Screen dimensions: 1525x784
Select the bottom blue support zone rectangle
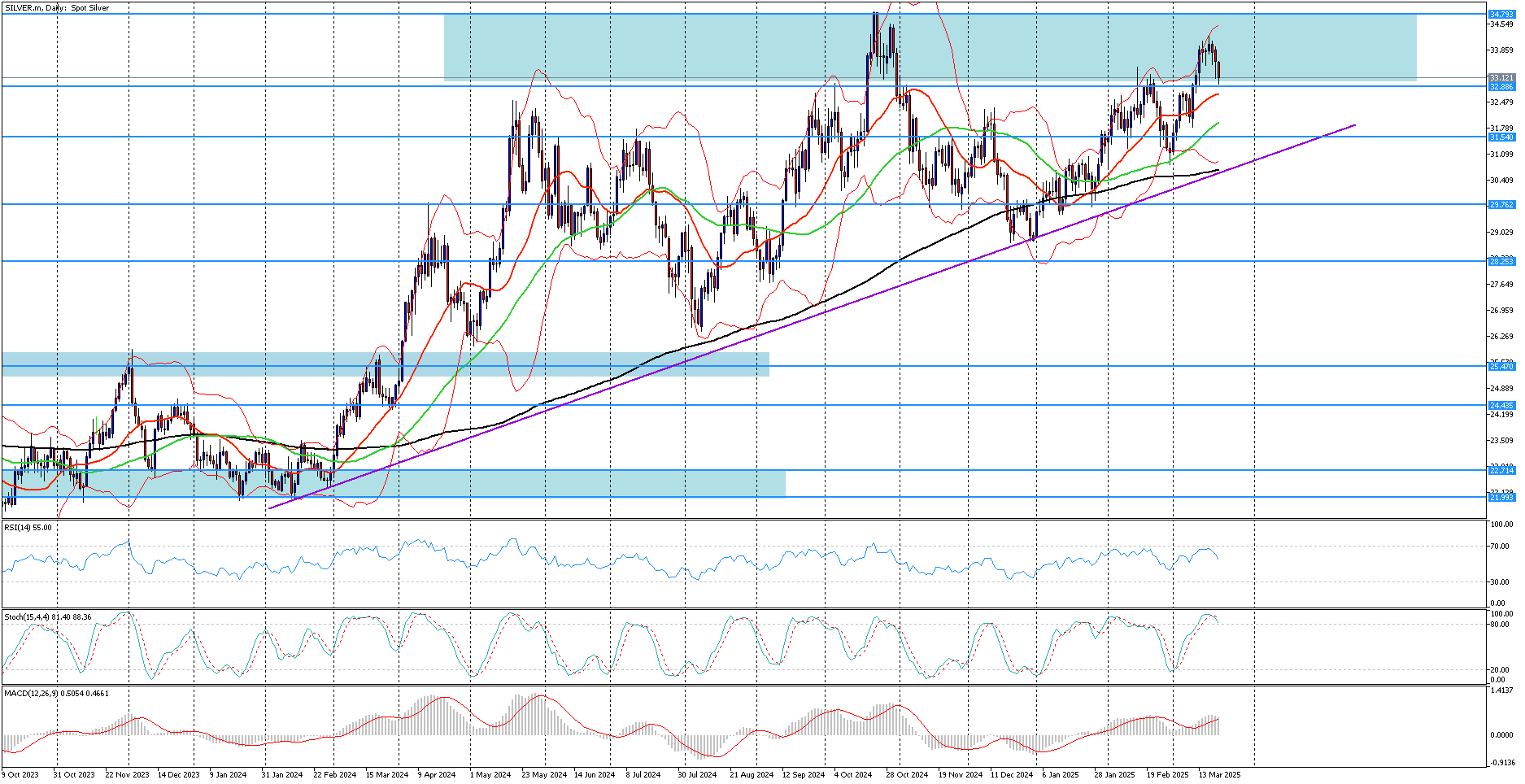point(394,483)
